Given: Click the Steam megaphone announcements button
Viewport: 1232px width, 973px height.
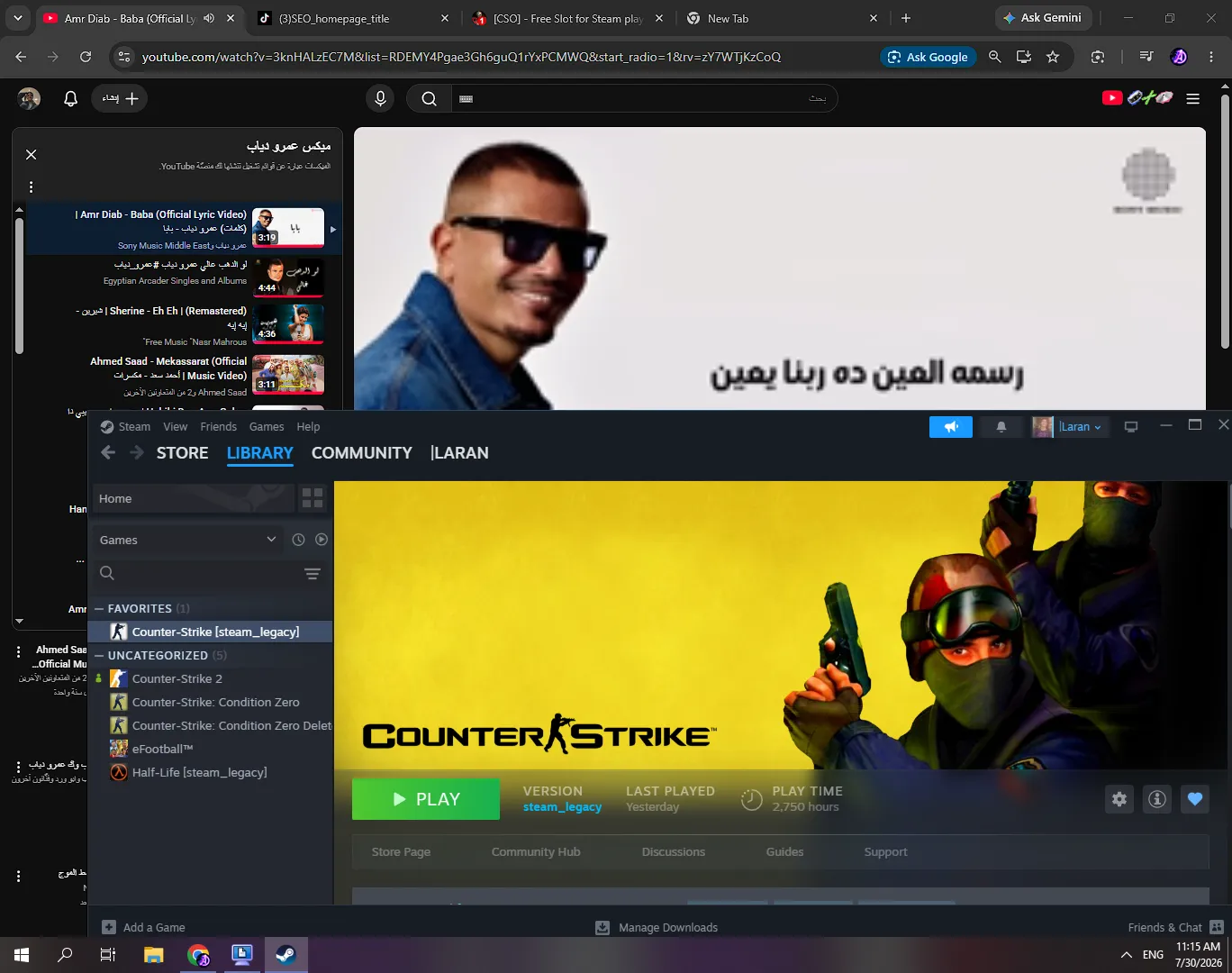Looking at the screenshot, I should click(951, 427).
